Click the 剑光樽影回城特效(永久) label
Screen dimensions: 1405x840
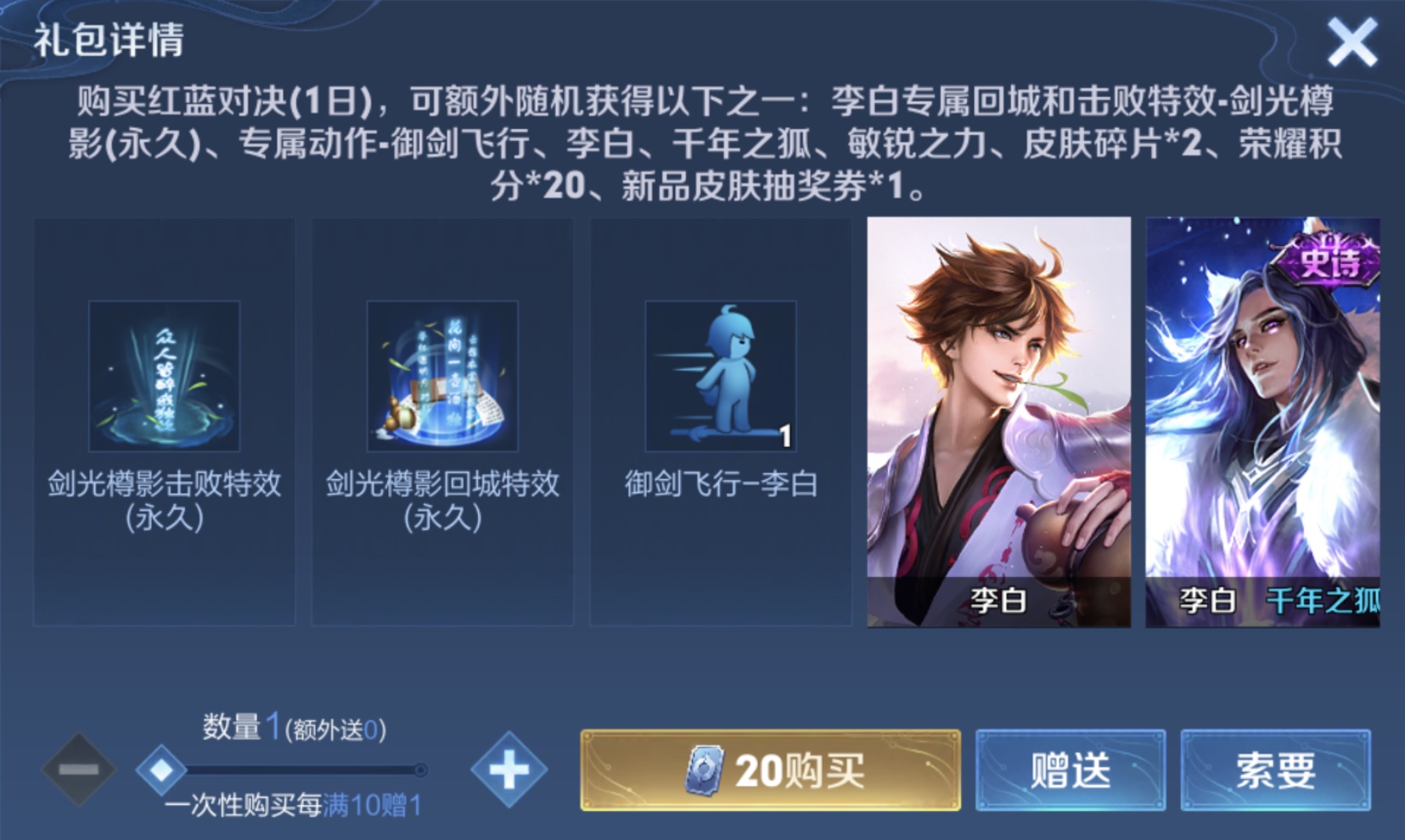tap(442, 500)
